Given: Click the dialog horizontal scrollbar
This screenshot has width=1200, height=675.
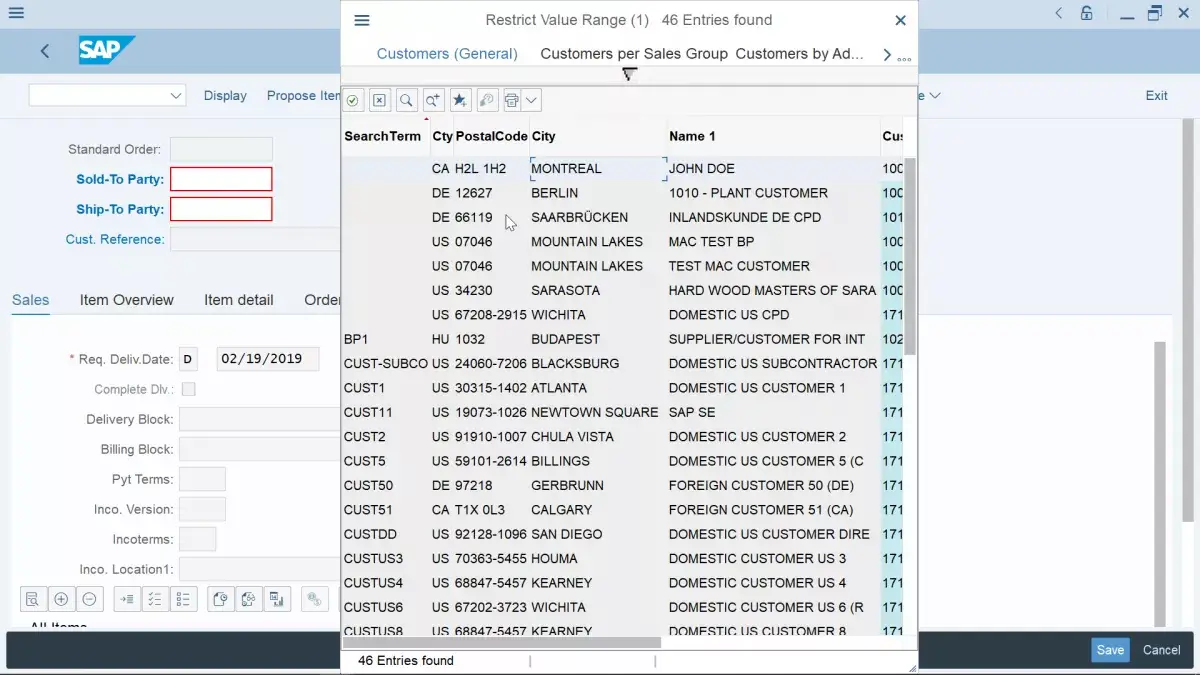Looking at the screenshot, I should [502, 642].
